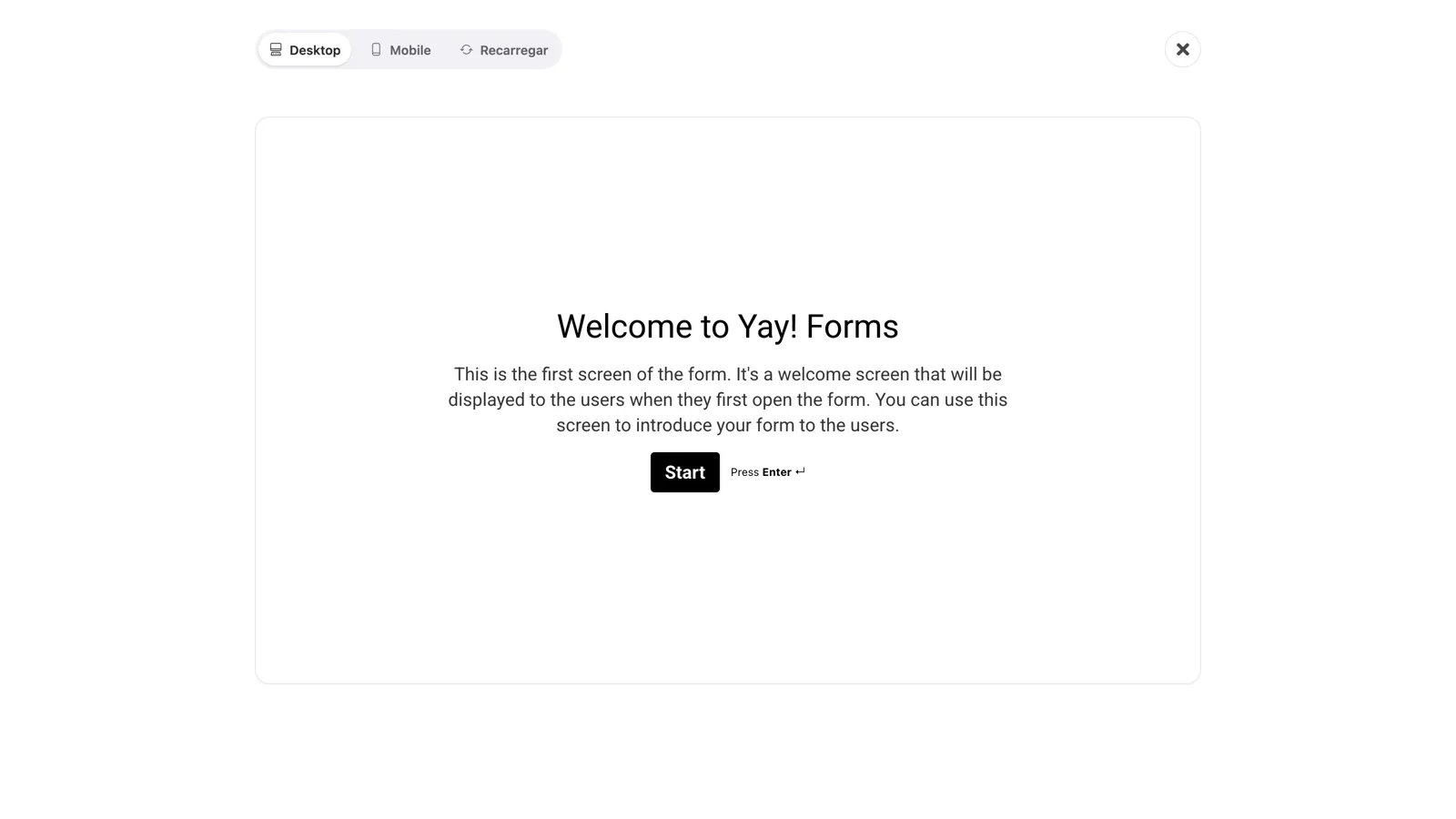Click the "Press Enter" hint text
The width and height of the screenshot is (1456, 819).
768,472
